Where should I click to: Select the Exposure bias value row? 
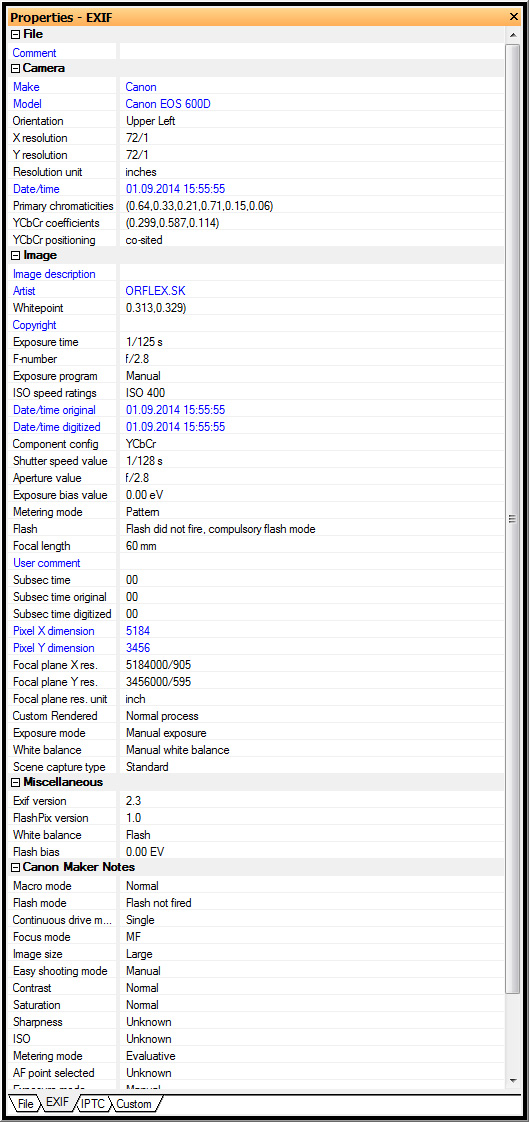pyautogui.click(x=256, y=495)
